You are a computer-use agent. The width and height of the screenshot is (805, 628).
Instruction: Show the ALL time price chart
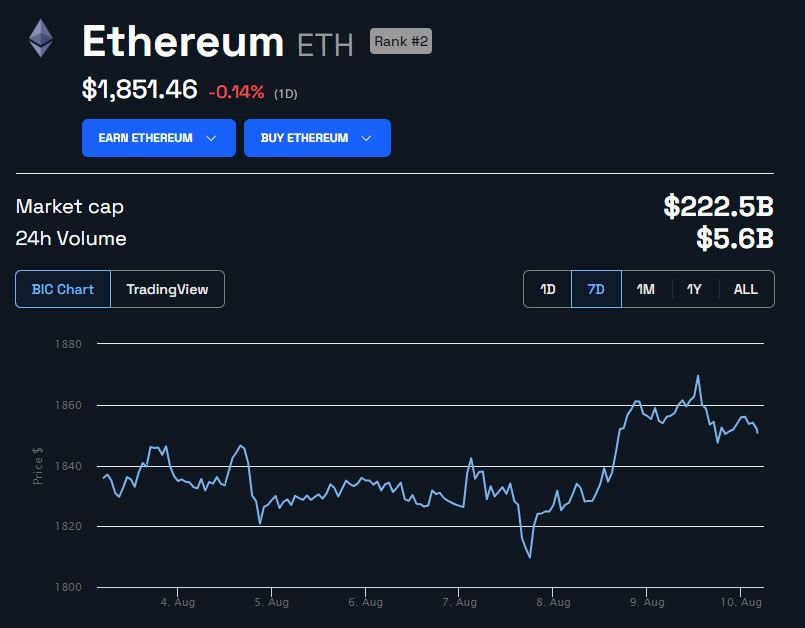tap(745, 288)
